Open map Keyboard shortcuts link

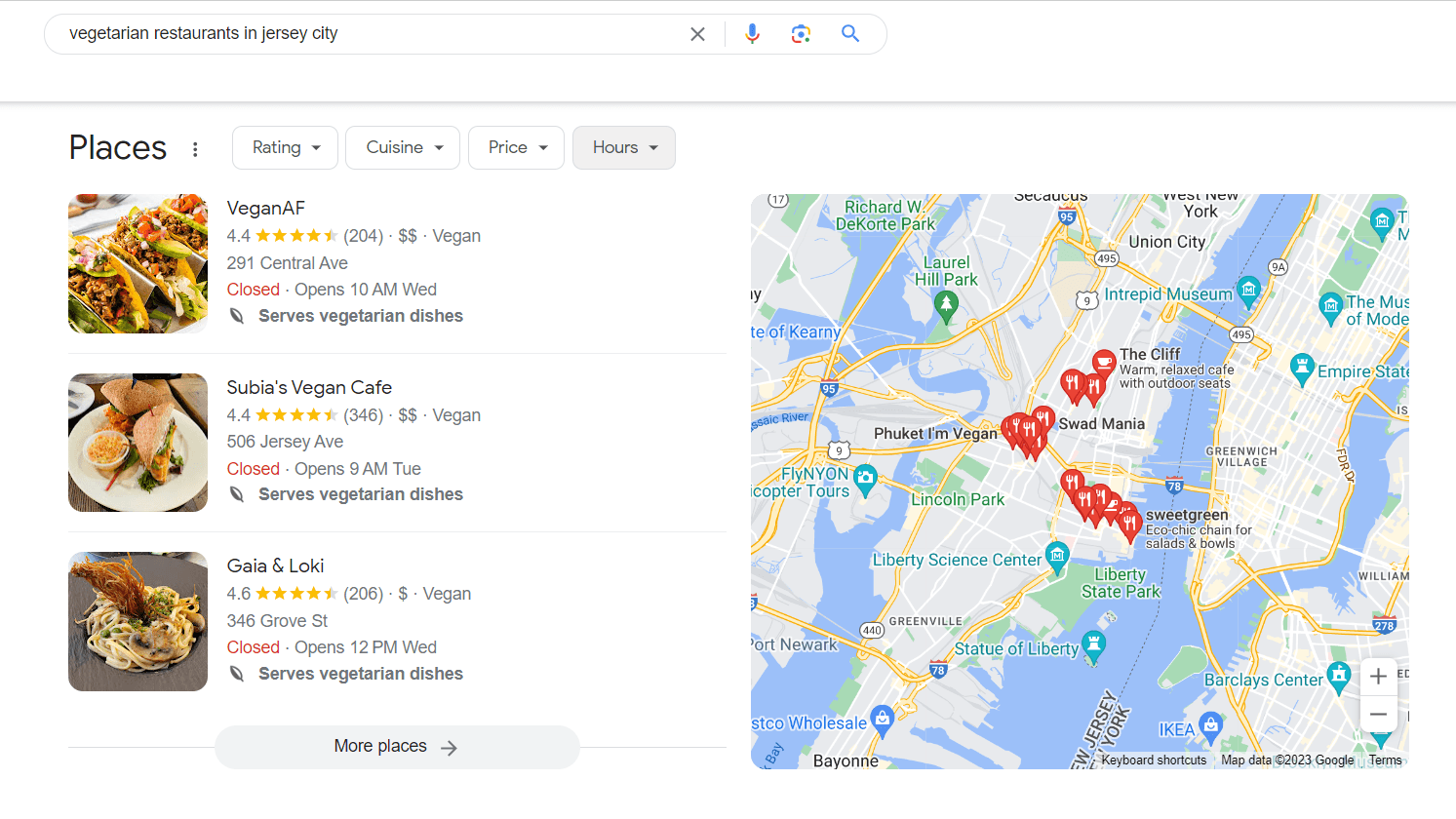(1154, 760)
